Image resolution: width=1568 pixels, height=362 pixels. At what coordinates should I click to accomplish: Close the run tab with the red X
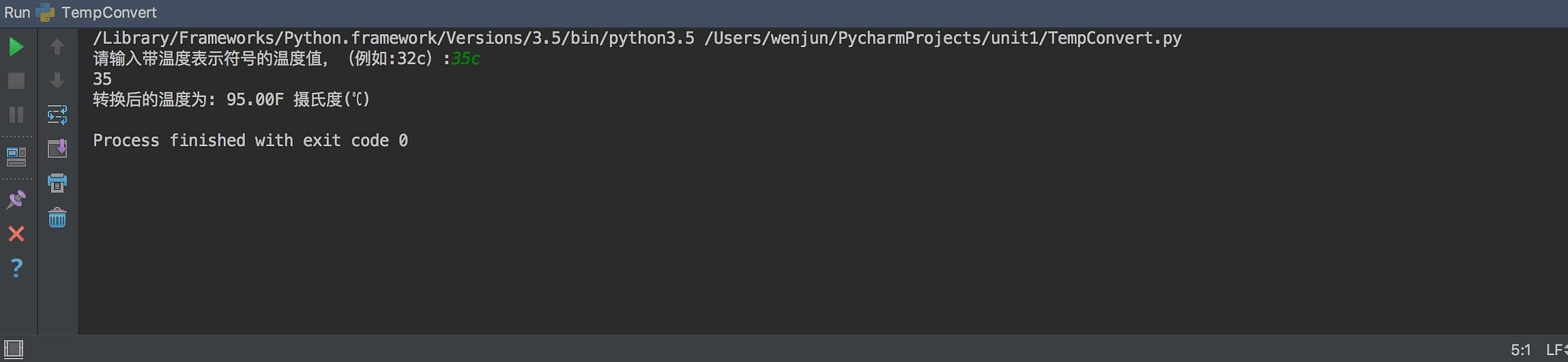point(16,234)
